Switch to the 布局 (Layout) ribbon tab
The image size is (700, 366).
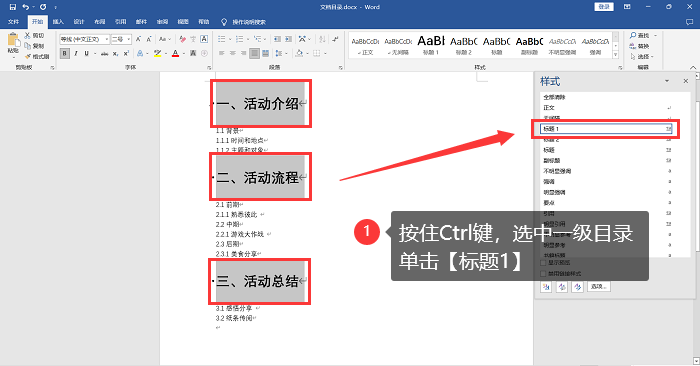point(100,21)
